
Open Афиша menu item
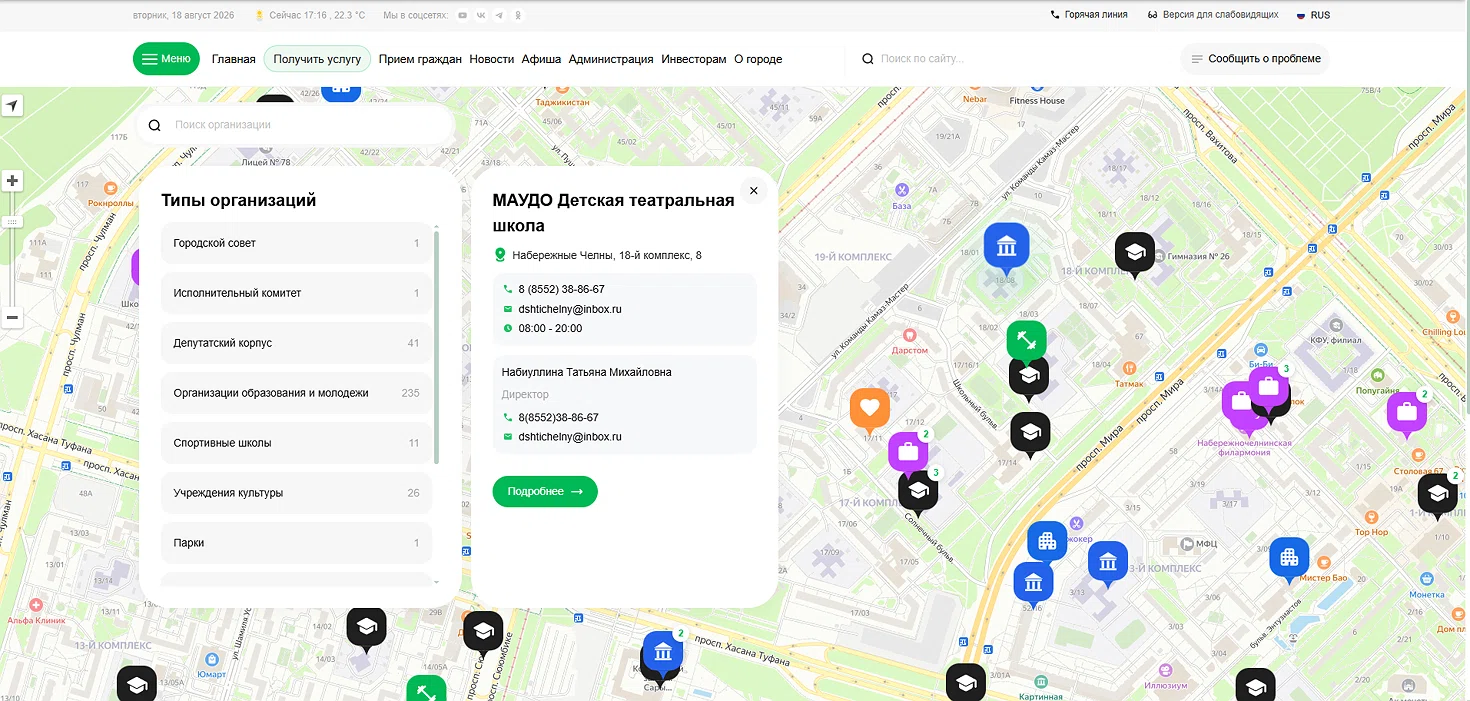click(x=541, y=59)
